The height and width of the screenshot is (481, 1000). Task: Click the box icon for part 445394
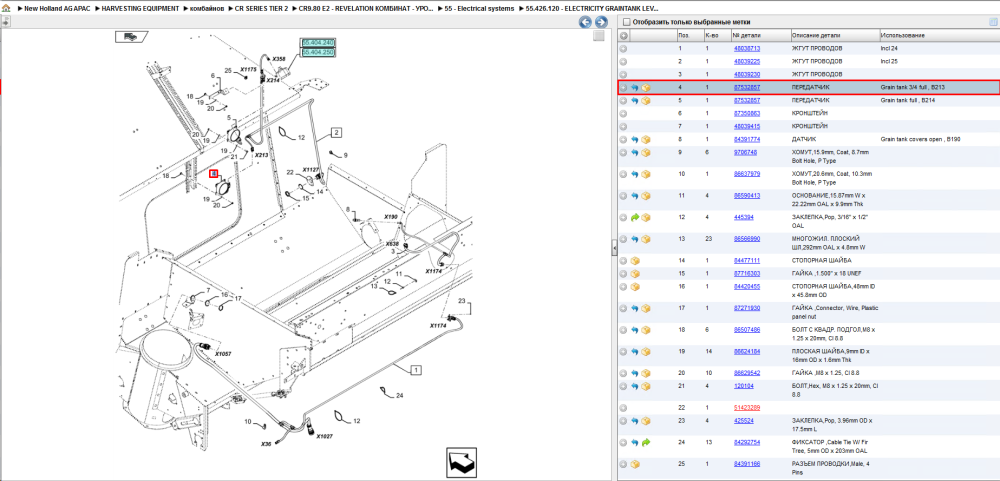pyautogui.click(x=645, y=218)
